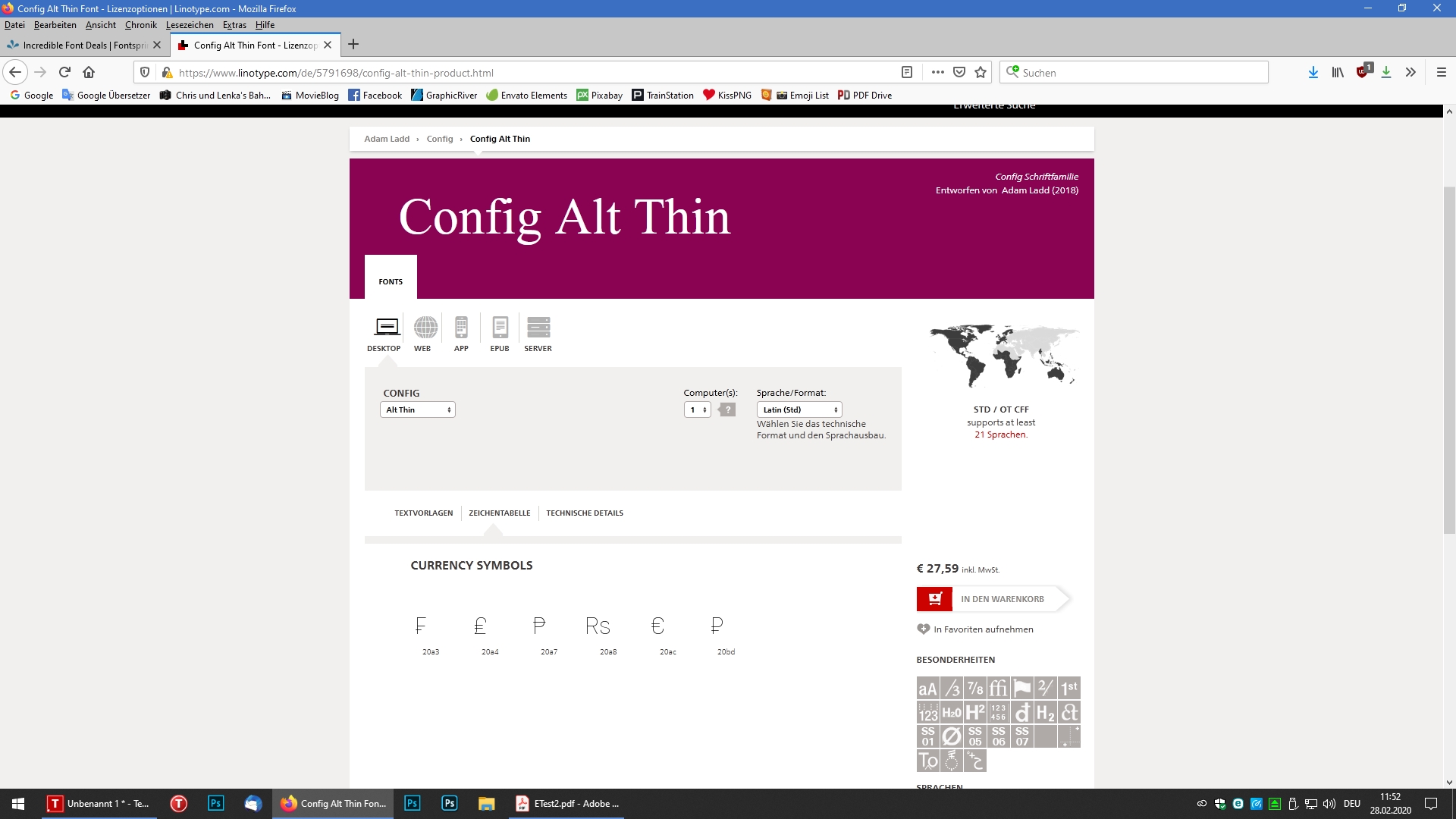Image resolution: width=1456 pixels, height=819 pixels.
Task: Switch to TEXTVORLAGEN tab
Action: (423, 512)
